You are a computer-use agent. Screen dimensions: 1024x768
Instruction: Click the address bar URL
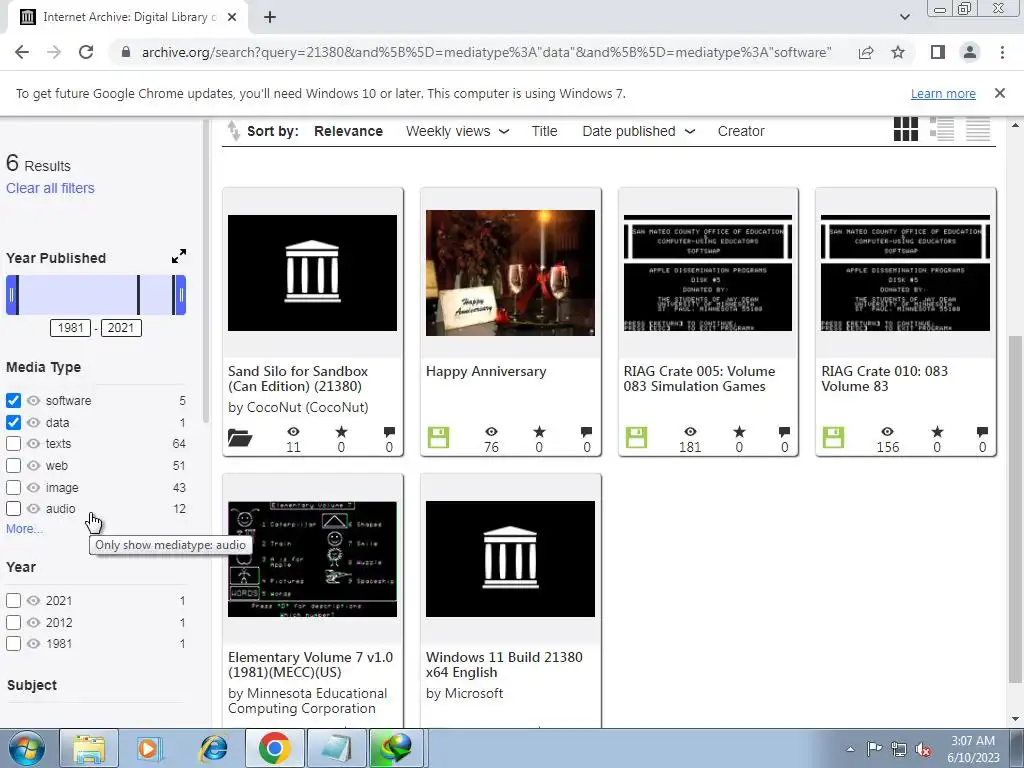pyautogui.click(x=487, y=52)
